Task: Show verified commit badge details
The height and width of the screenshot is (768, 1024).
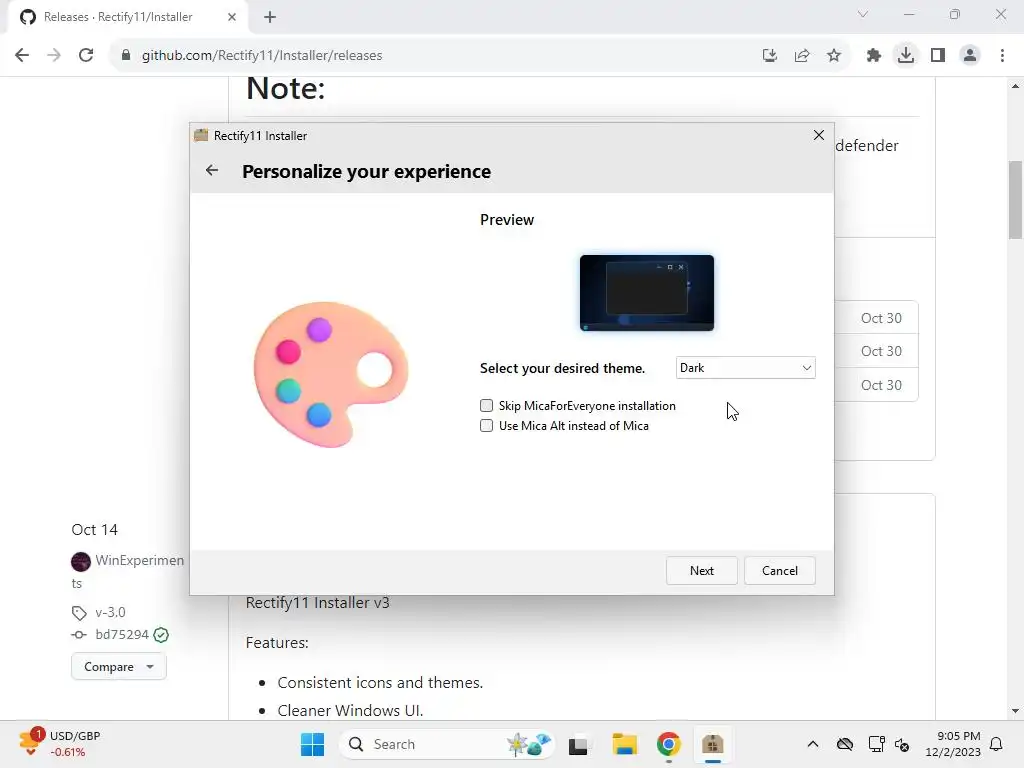Action: point(161,635)
